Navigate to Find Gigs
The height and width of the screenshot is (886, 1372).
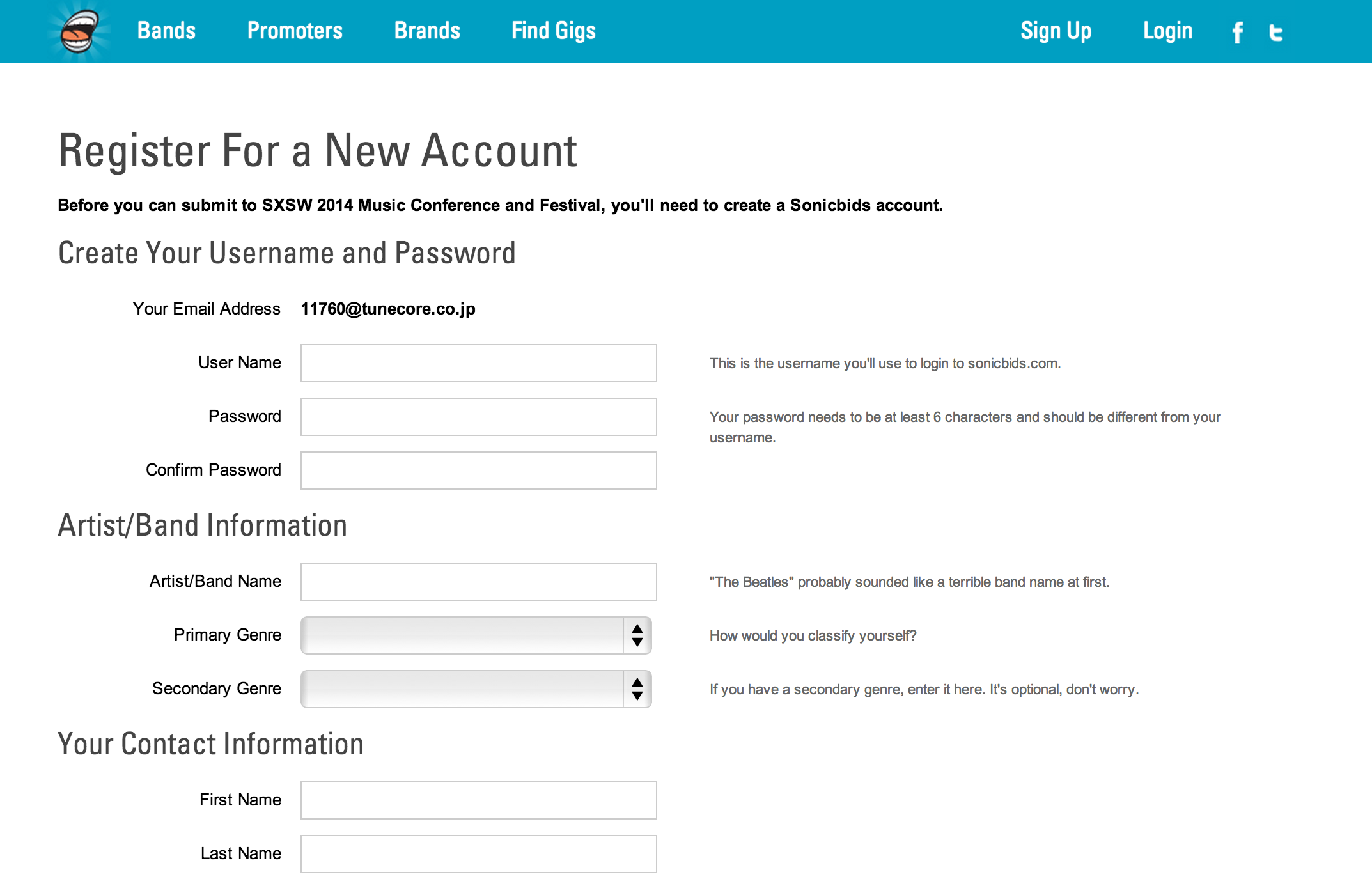coord(554,31)
